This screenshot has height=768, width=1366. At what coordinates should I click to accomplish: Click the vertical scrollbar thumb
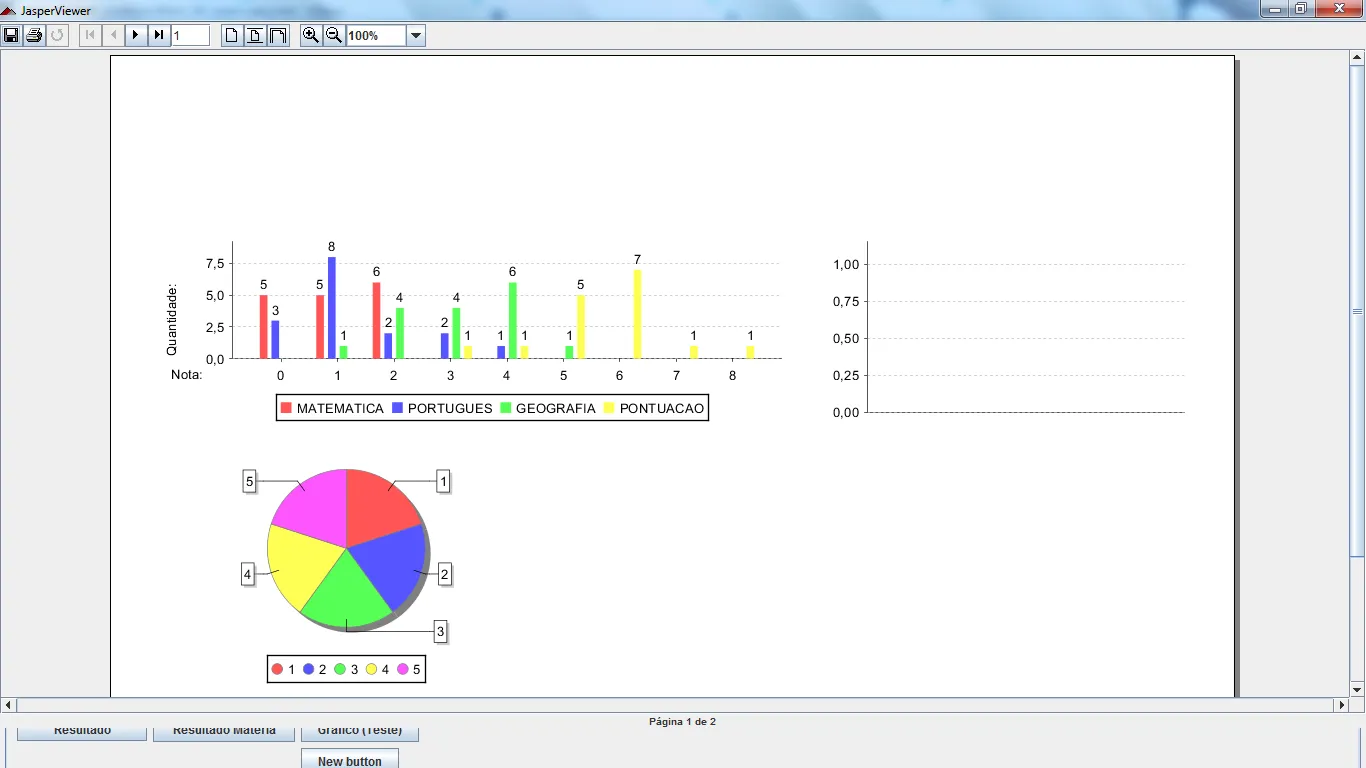click(x=1358, y=311)
